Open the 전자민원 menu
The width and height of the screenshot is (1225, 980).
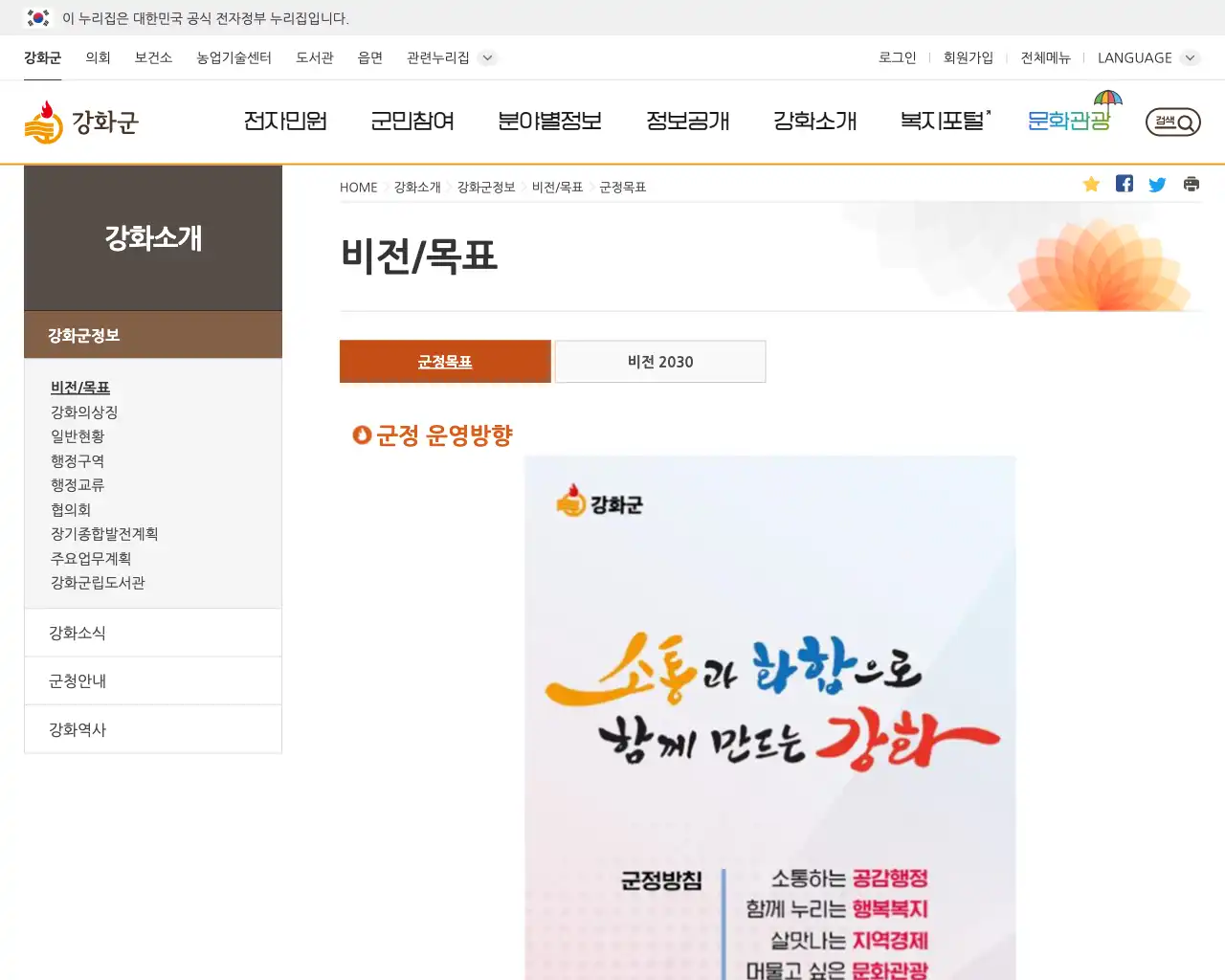click(285, 122)
